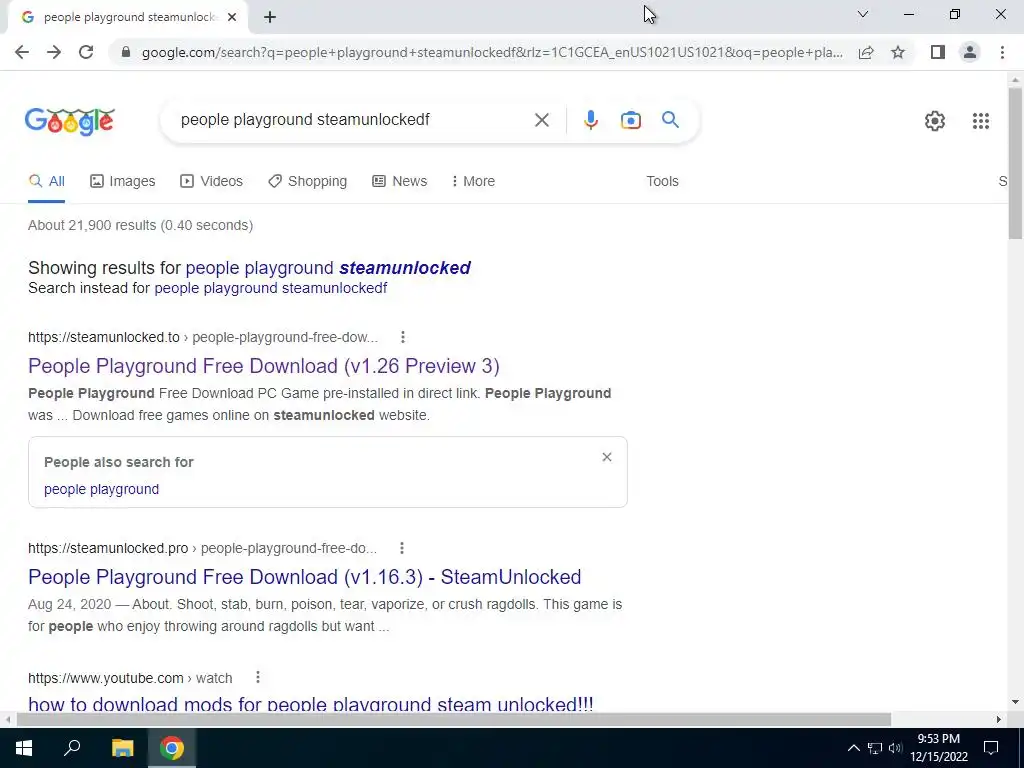
Task: Reload the current page
Action: click(86, 52)
